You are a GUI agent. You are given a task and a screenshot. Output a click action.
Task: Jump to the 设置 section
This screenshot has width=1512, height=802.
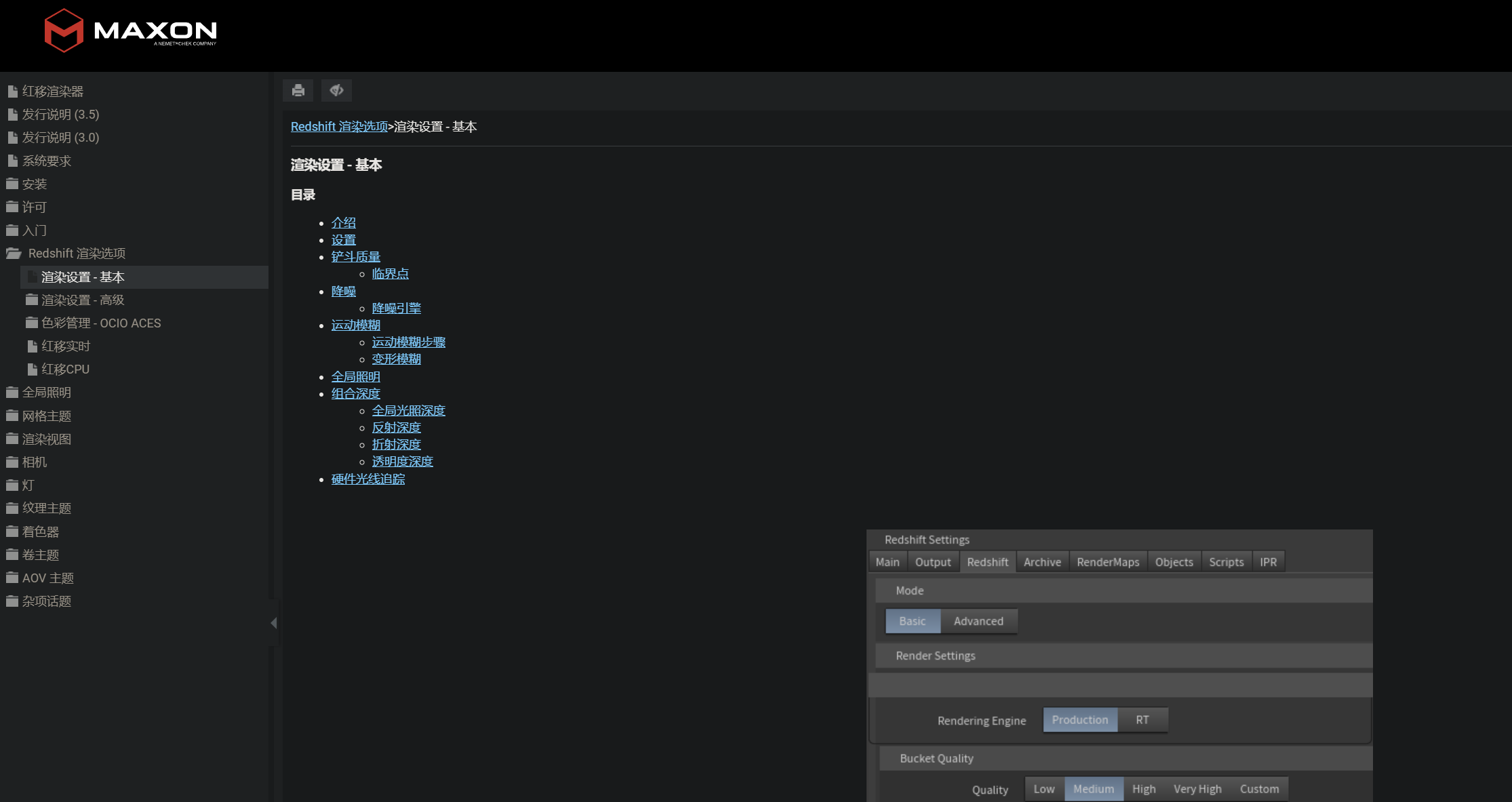click(x=344, y=239)
